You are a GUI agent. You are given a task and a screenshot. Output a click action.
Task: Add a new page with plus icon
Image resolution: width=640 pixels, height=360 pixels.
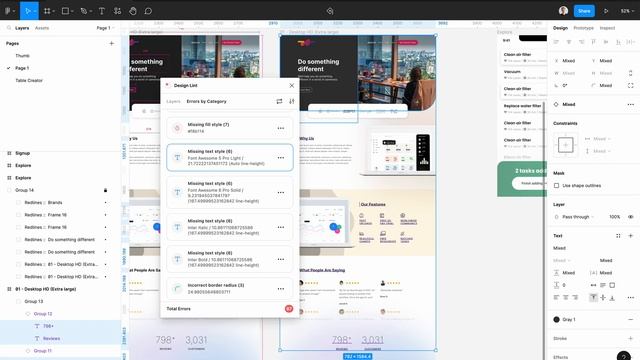point(111,43)
